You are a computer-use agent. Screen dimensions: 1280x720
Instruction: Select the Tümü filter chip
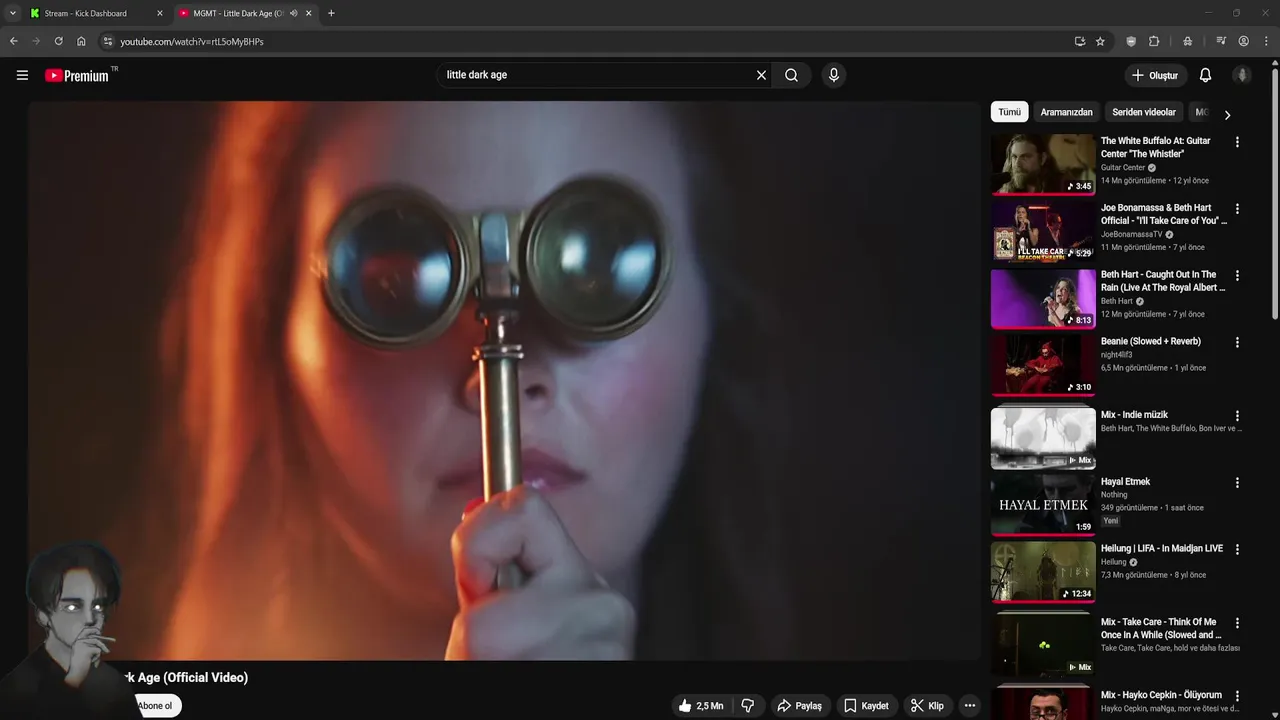[1010, 112]
